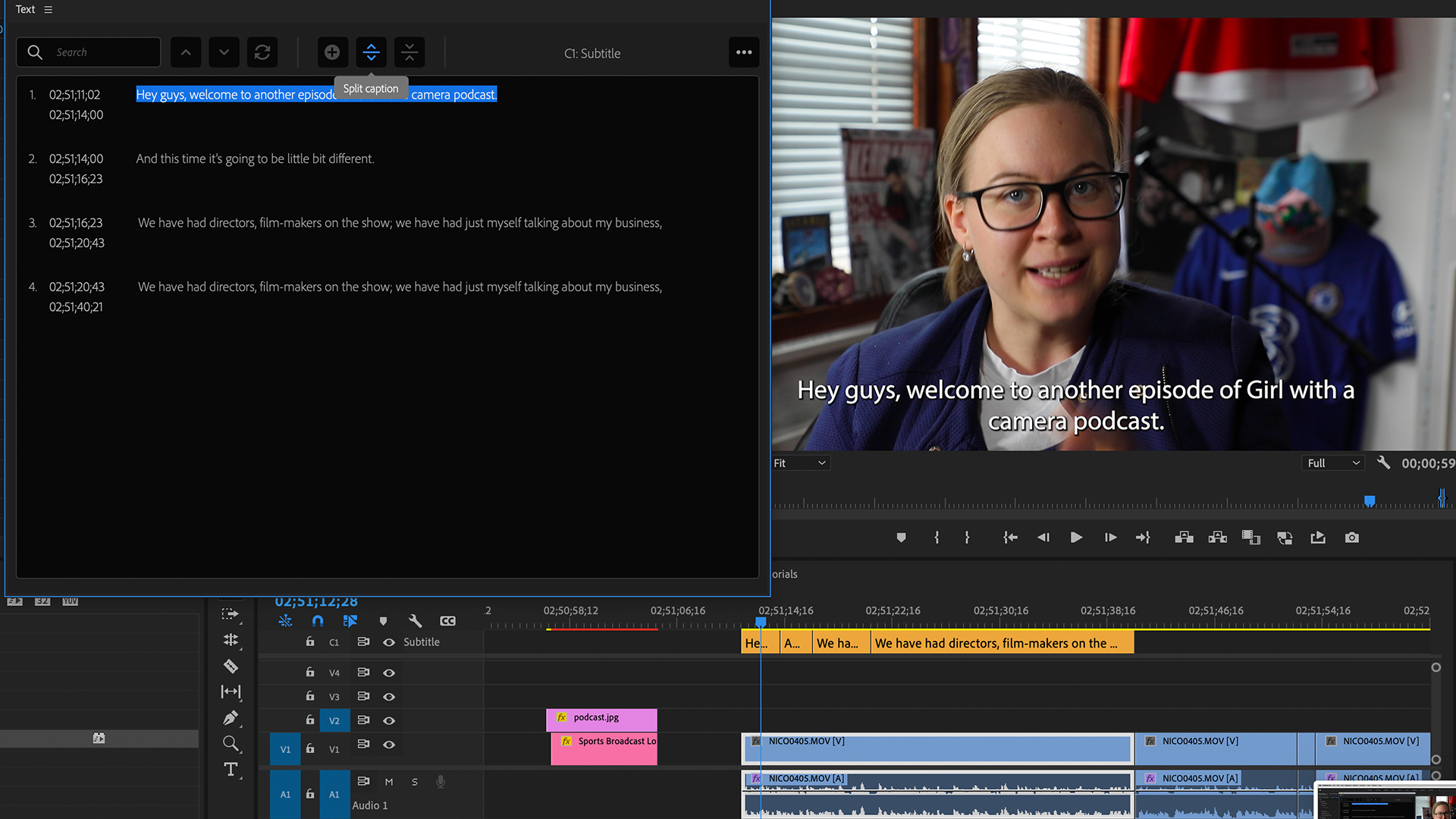This screenshot has height=819, width=1456.
Task: Toggle V2 track output eye
Action: 388,720
